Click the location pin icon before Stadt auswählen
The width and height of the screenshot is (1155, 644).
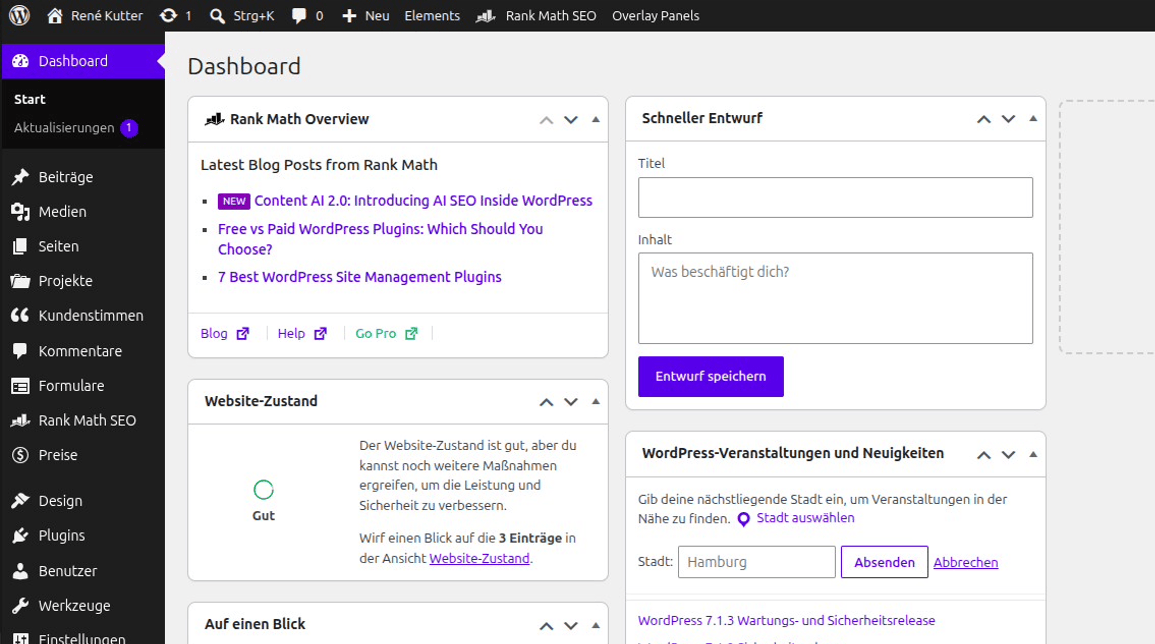[x=744, y=519]
